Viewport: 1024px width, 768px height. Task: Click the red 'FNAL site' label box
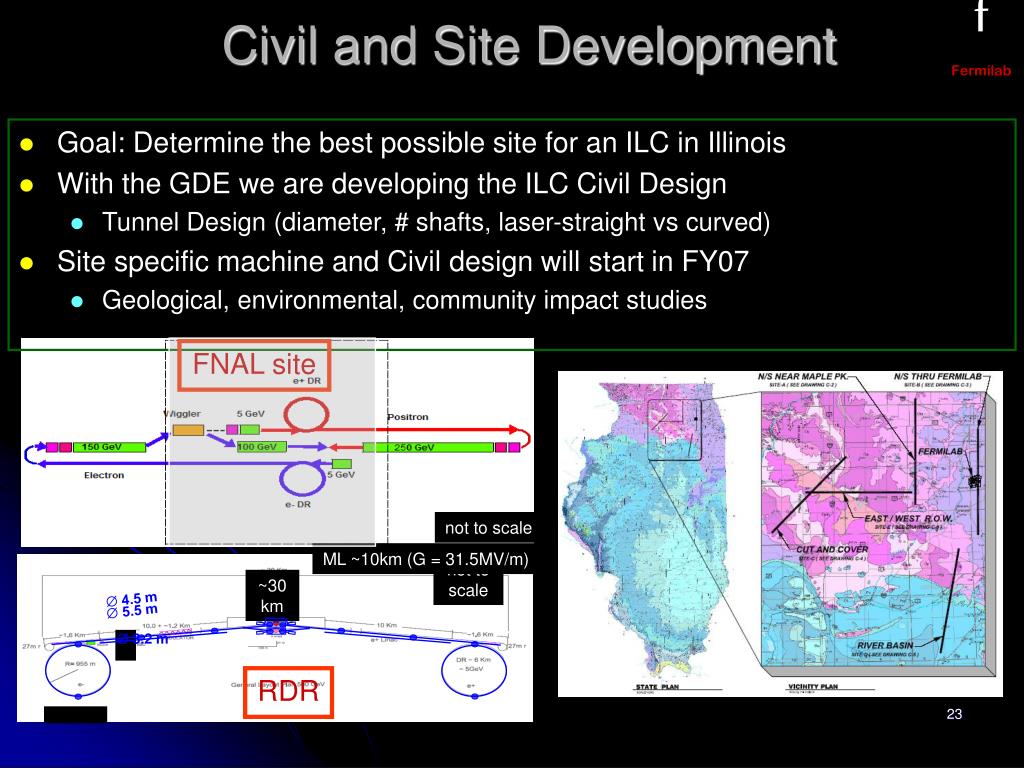click(x=254, y=365)
